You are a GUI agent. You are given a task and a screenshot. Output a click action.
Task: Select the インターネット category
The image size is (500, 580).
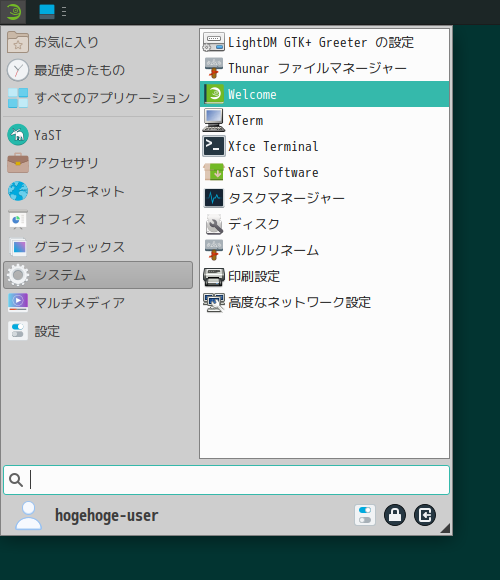tap(98, 191)
